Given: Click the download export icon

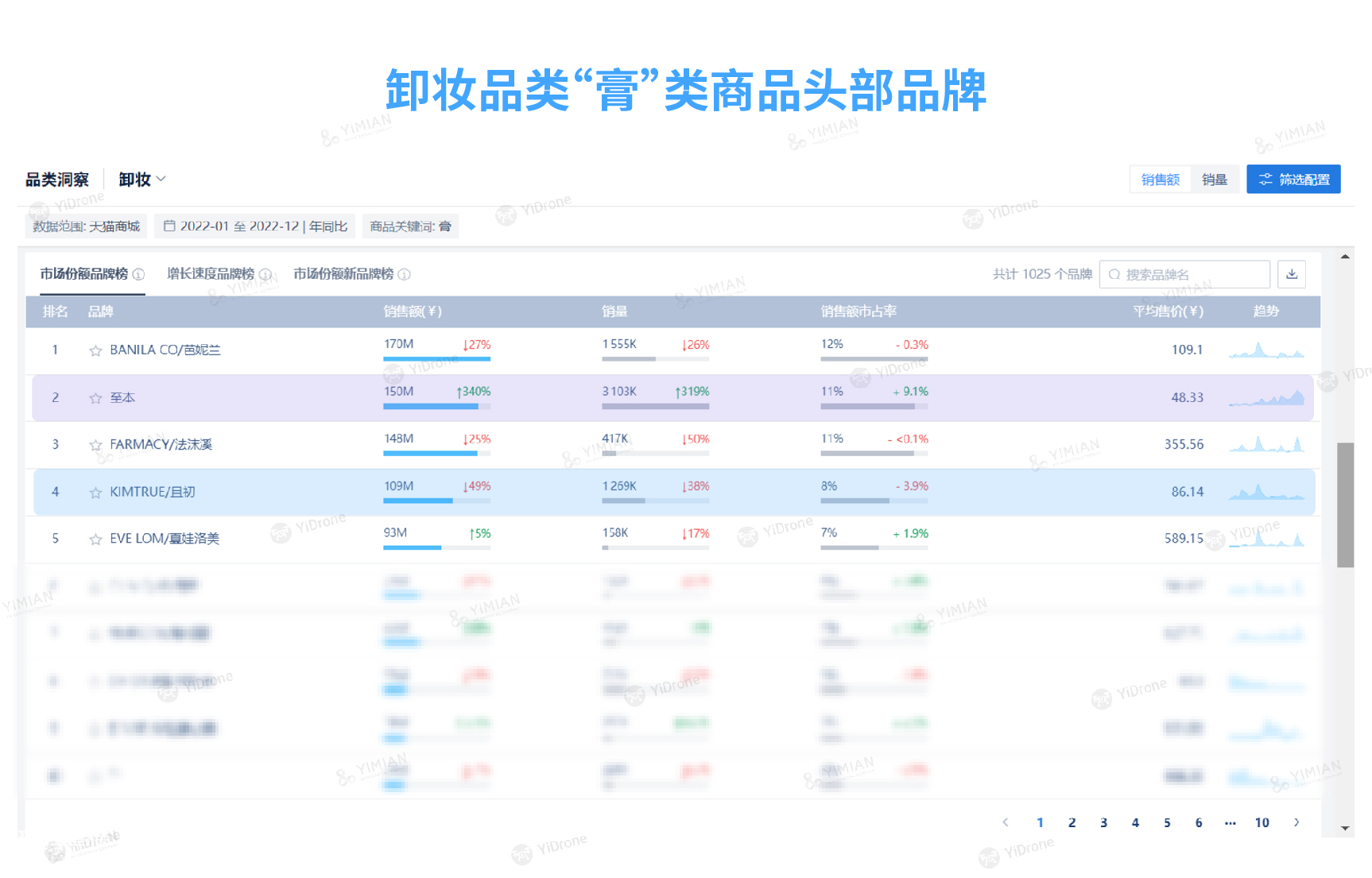Looking at the screenshot, I should click(1292, 274).
